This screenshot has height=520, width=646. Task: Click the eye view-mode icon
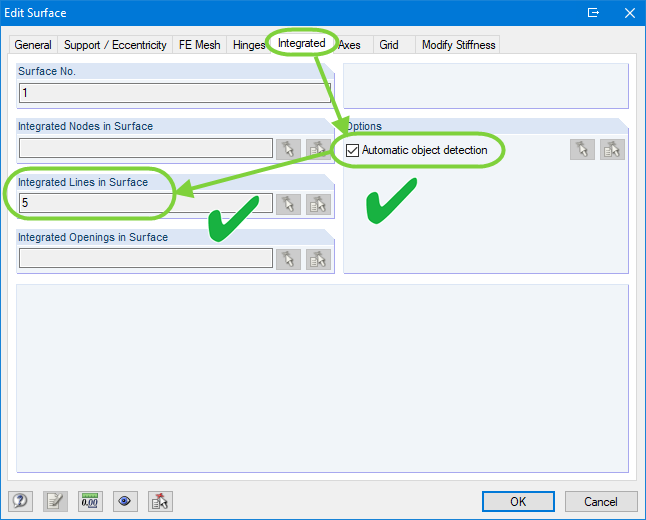click(x=125, y=501)
